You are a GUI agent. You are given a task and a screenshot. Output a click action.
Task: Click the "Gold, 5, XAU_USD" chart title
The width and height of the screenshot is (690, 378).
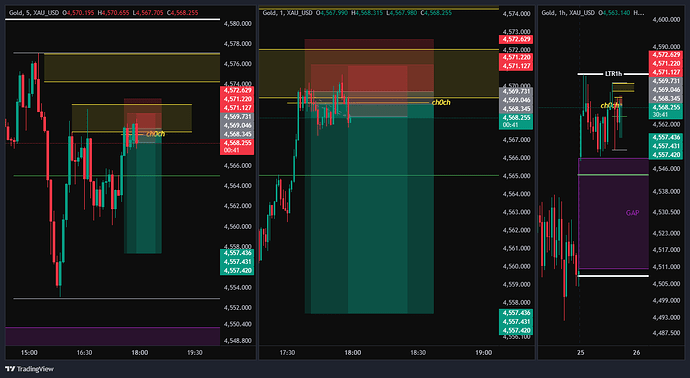(x=33, y=13)
